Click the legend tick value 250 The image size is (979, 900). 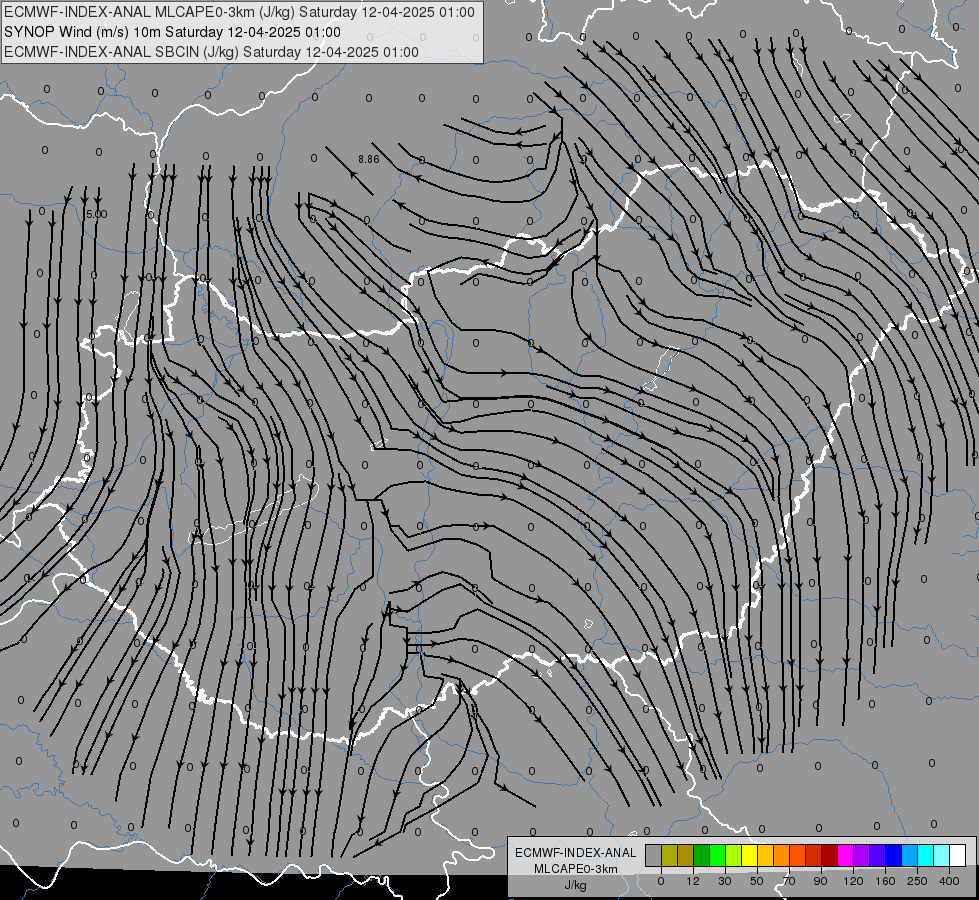click(917, 881)
